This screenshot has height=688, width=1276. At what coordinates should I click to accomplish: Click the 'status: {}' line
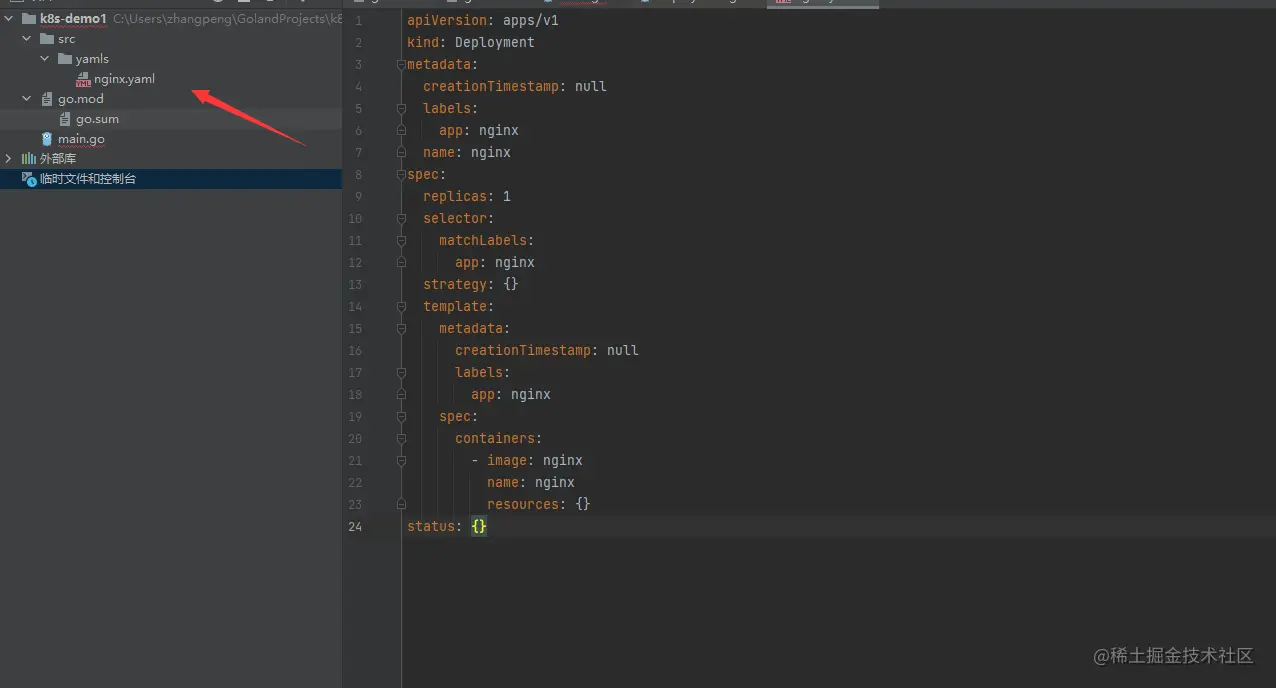click(x=447, y=526)
